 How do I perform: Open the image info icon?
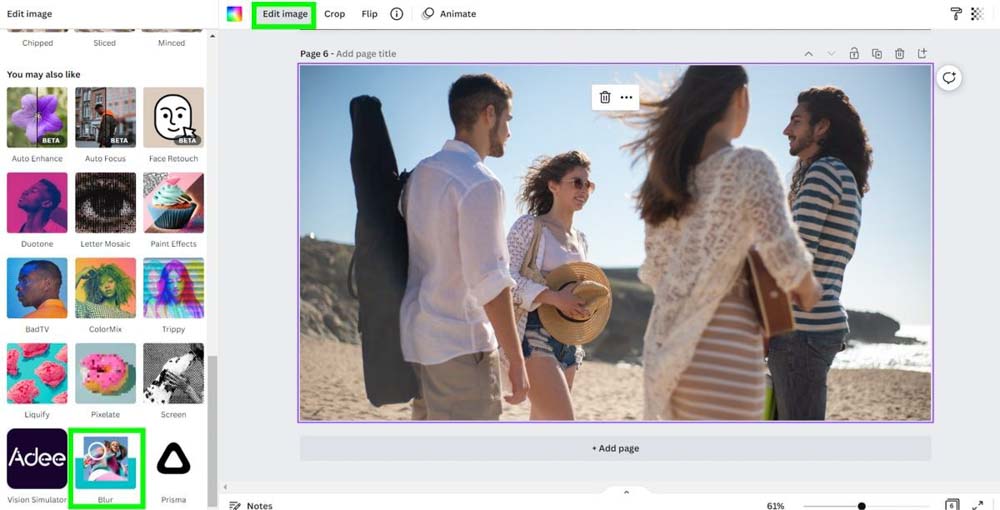click(397, 14)
